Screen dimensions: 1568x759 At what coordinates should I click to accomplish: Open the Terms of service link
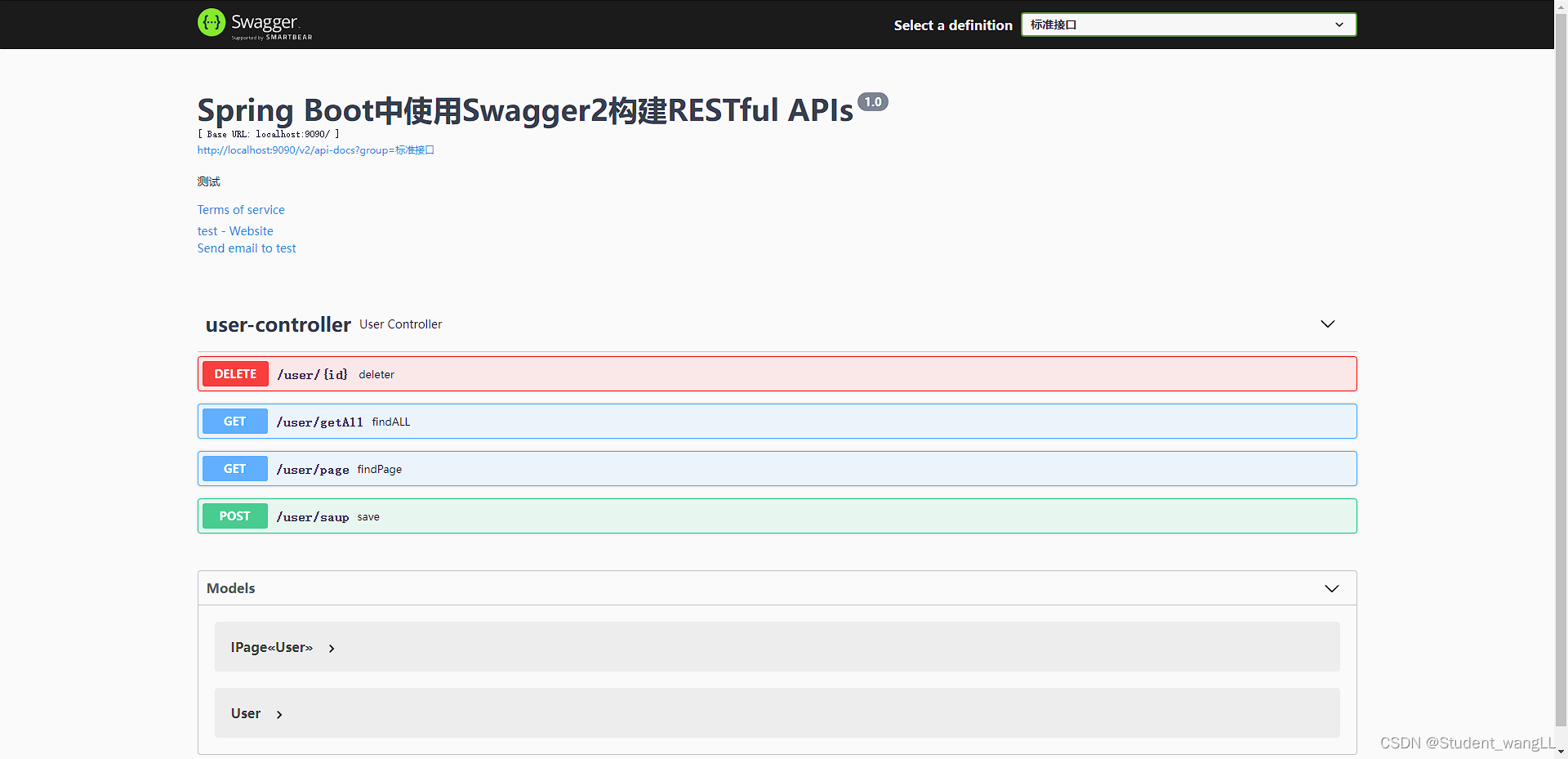tap(241, 209)
